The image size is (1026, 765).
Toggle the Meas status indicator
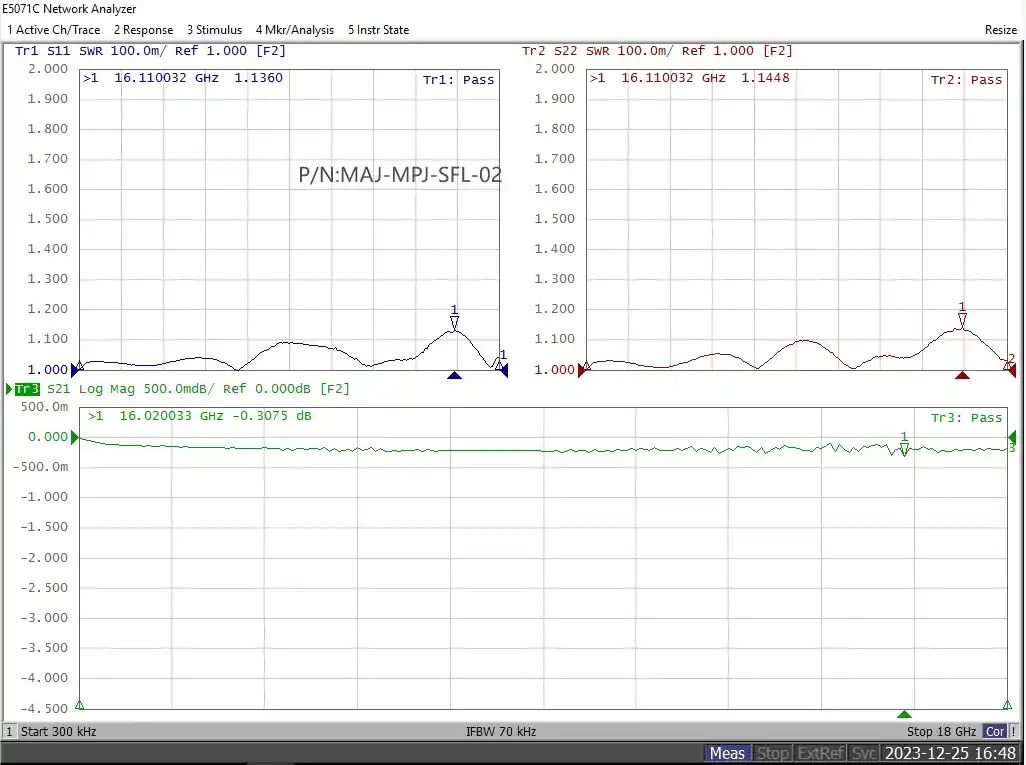[x=727, y=753]
